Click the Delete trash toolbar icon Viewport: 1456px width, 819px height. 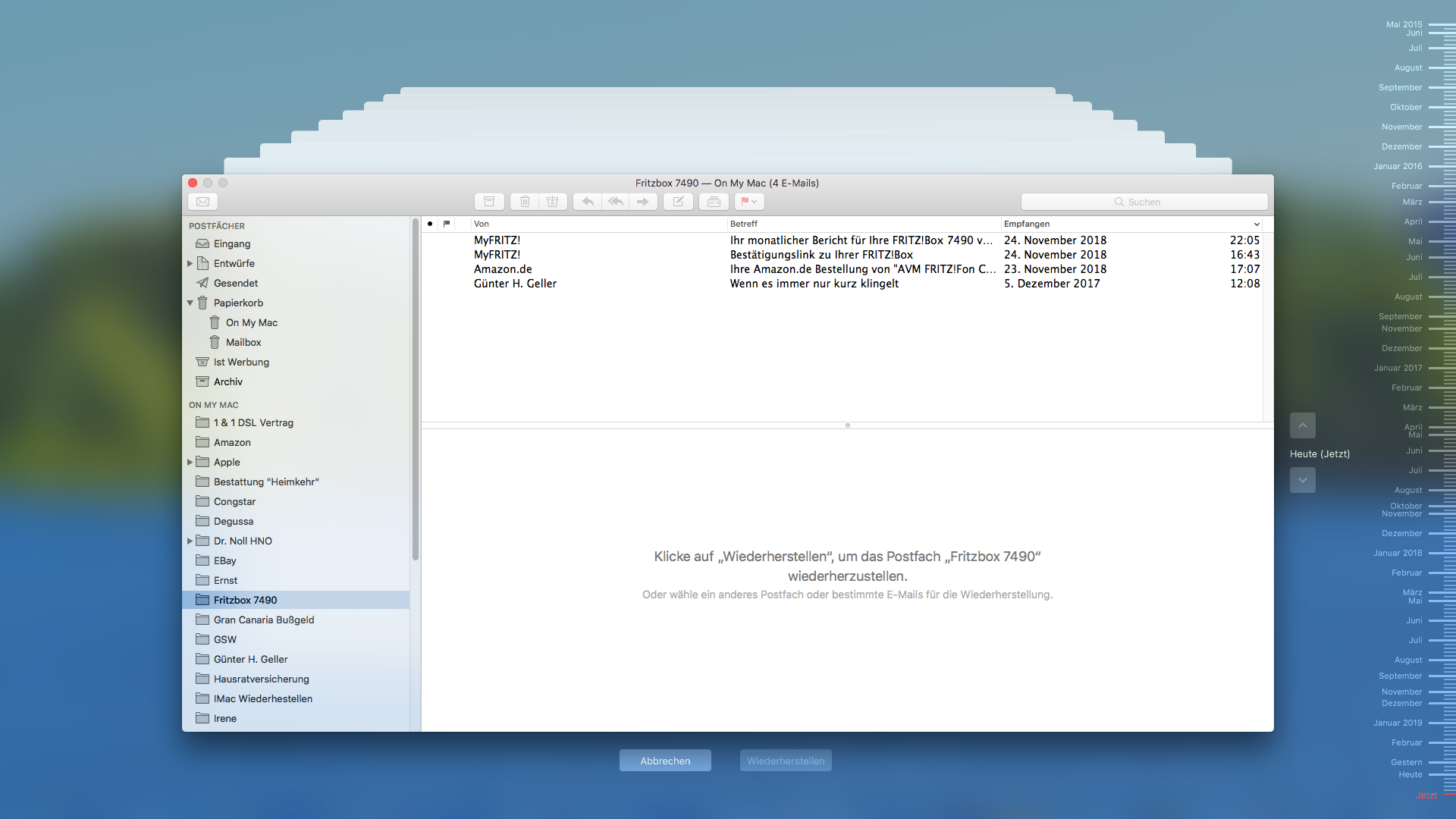[525, 202]
